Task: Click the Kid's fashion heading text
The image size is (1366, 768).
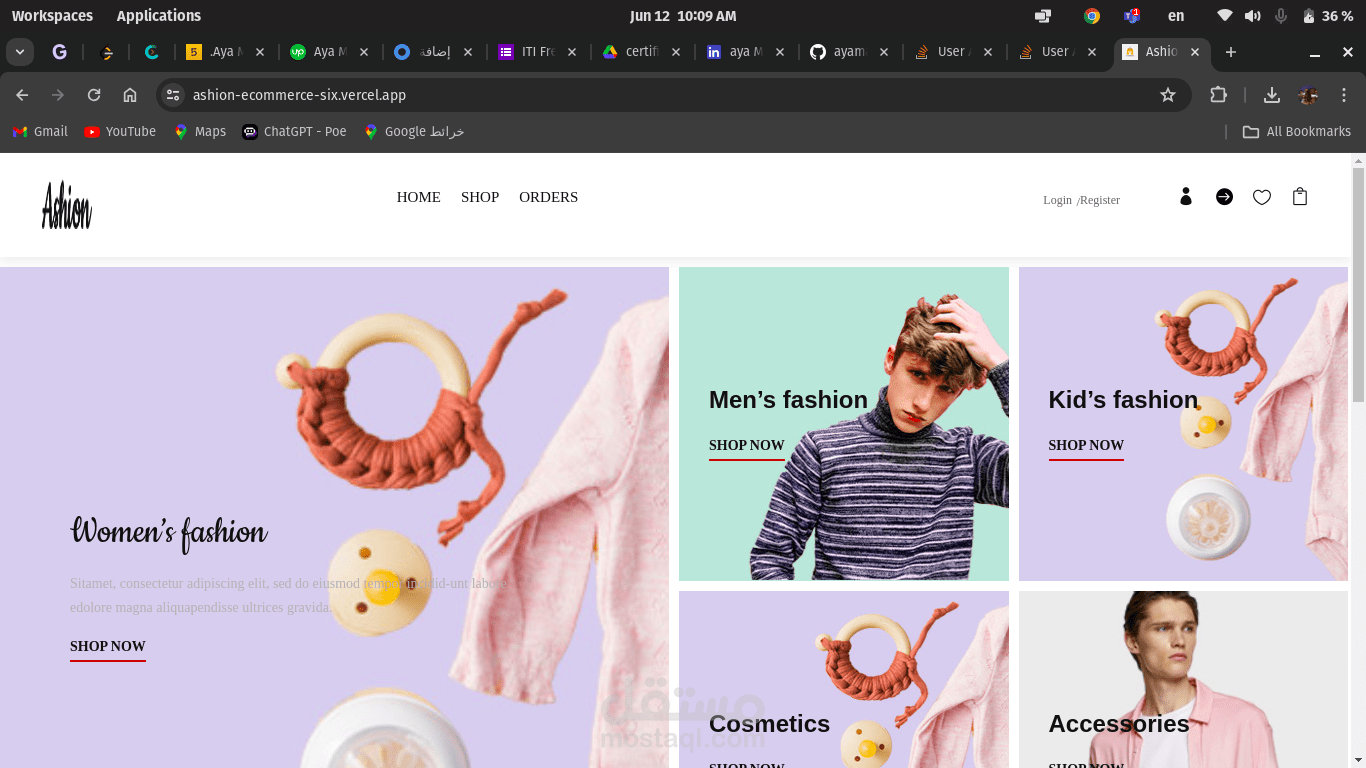Action: click(x=1123, y=400)
